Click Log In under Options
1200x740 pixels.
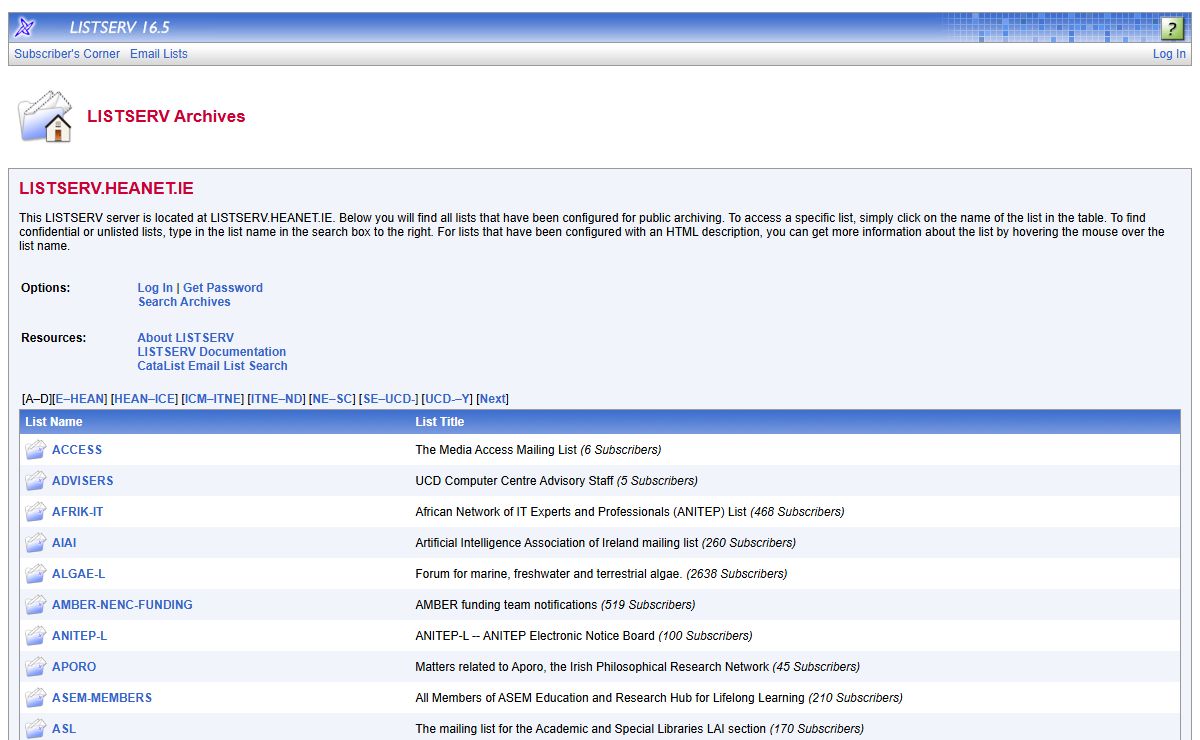click(155, 288)
